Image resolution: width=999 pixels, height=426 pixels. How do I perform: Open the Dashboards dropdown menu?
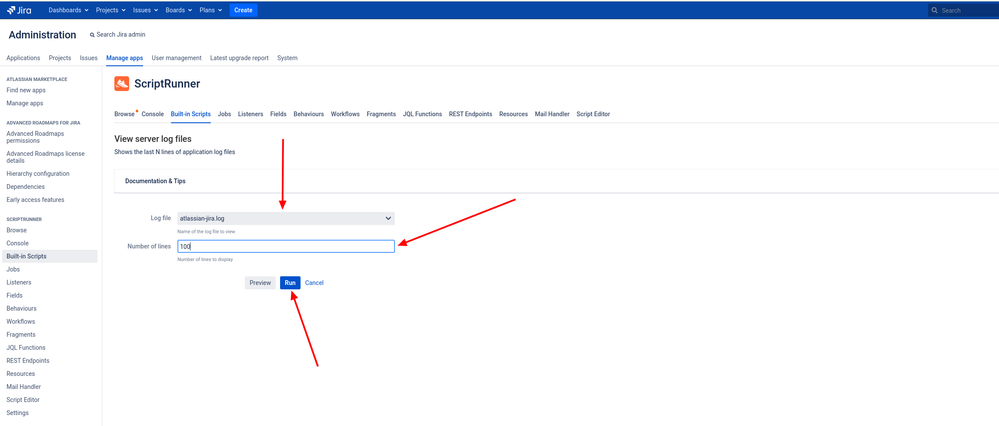(68, 10)
